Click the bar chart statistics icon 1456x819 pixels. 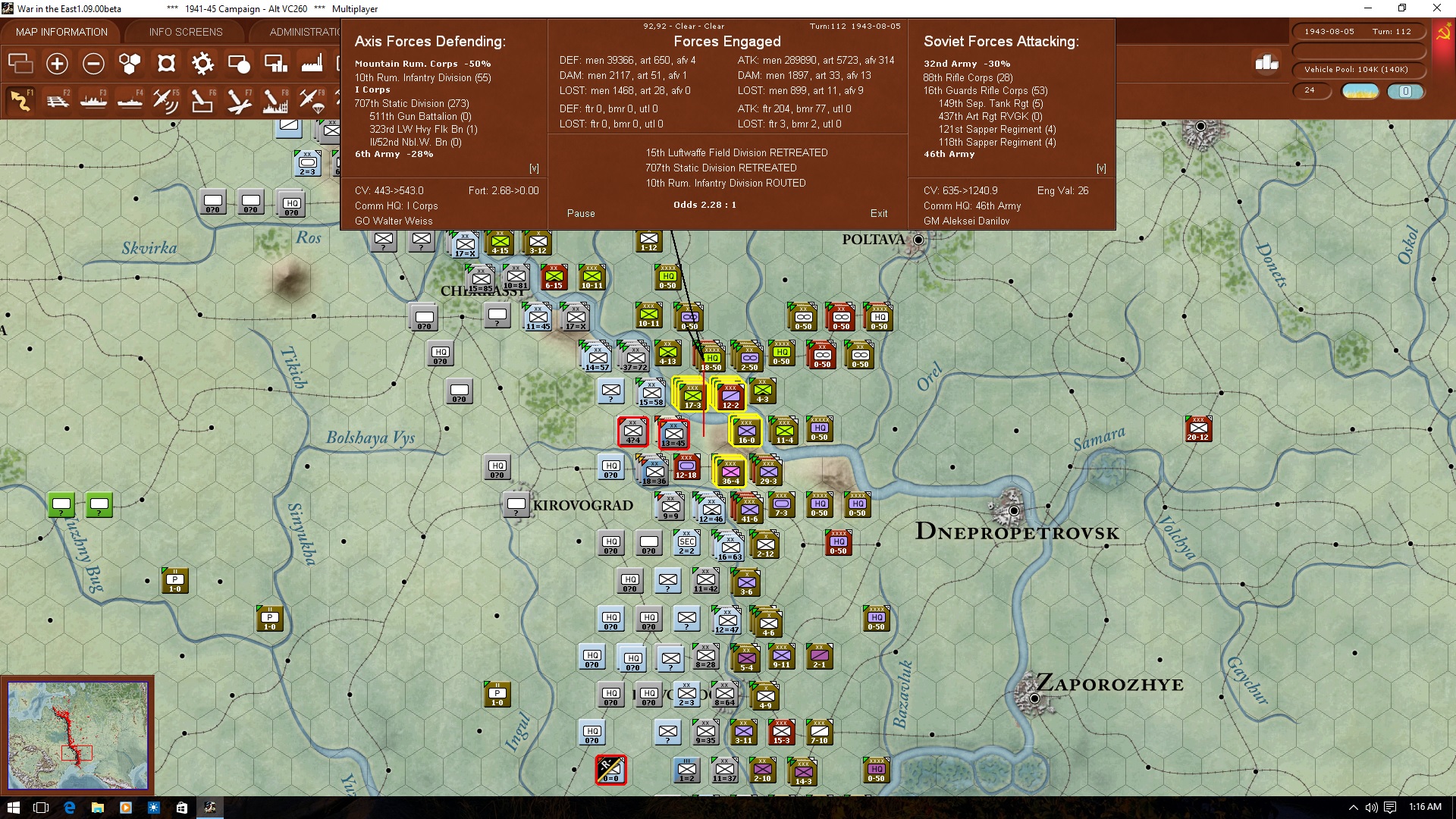[x=1266, y=63]
